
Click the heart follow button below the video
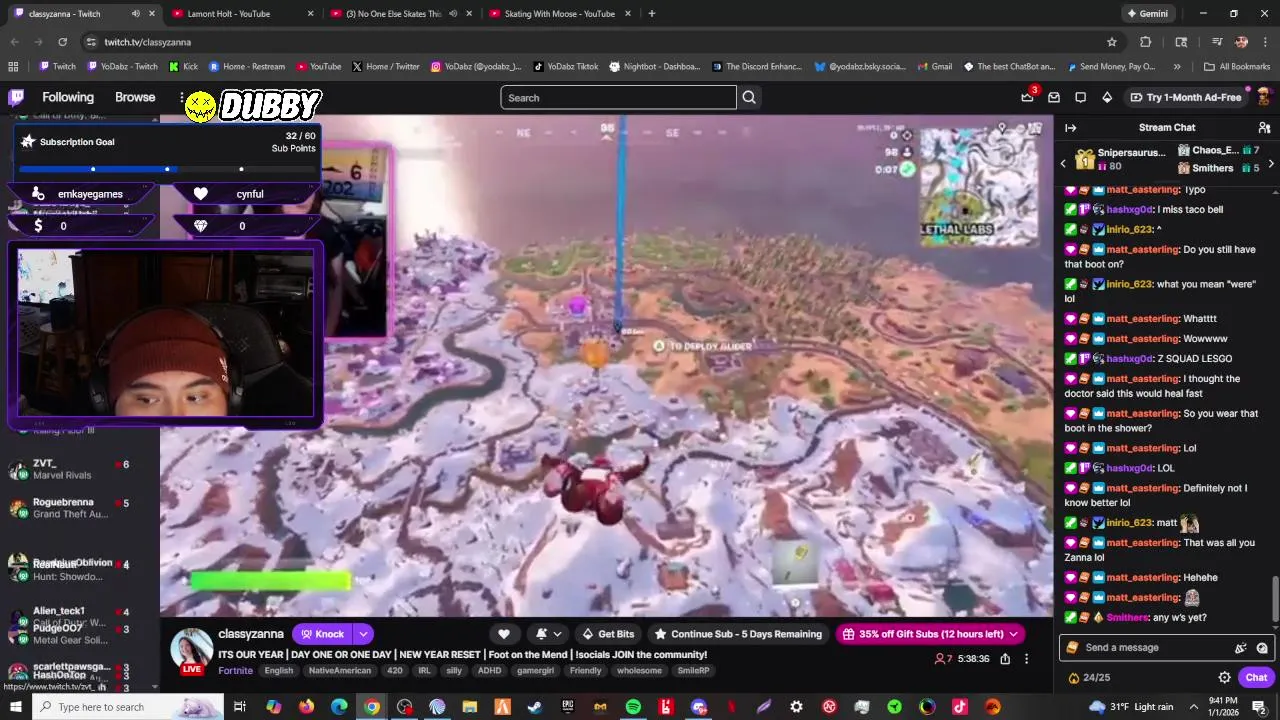pyautogui.click(x=504, y=634)
